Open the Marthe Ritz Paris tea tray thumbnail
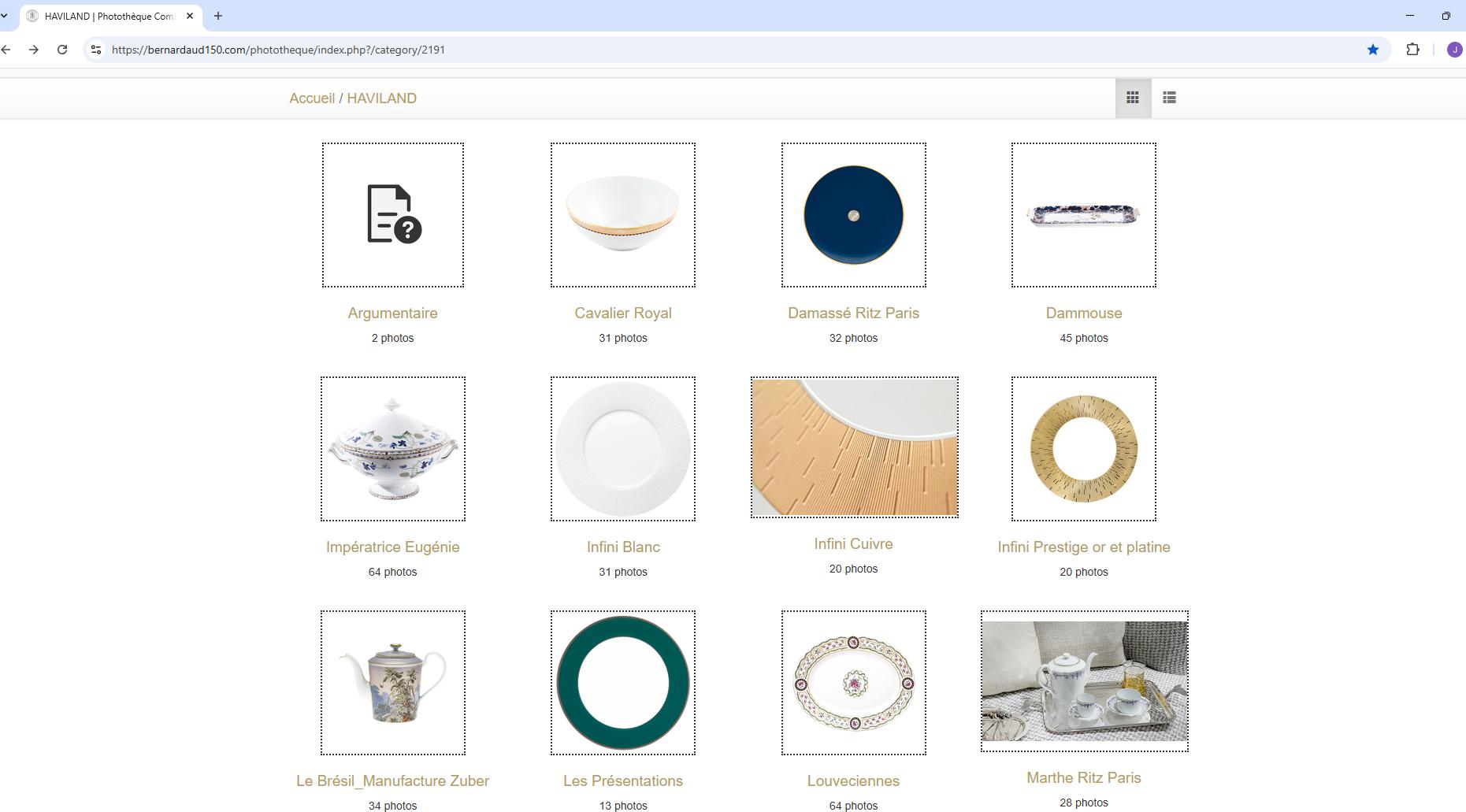Viewport: 1466px width, 812px height. 1085,681
